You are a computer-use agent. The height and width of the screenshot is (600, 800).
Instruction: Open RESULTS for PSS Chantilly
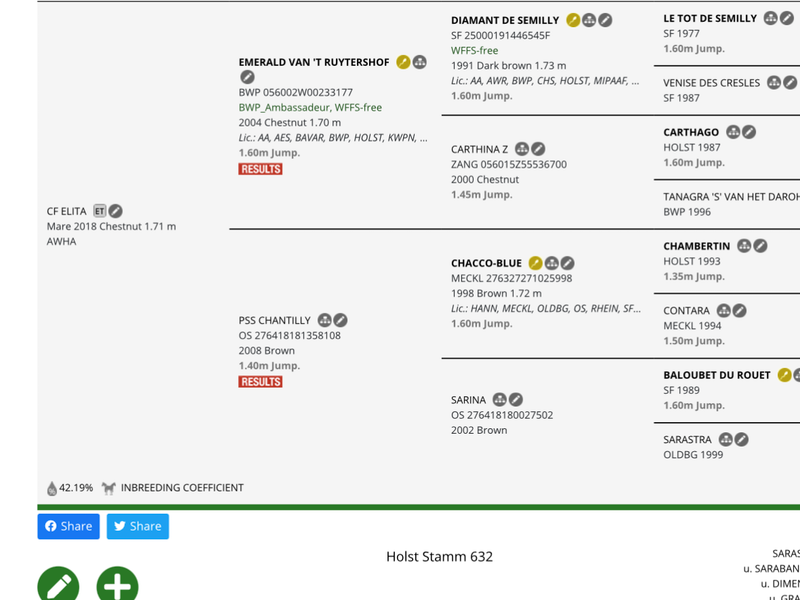pyautogui.click(x=260, y=382)
